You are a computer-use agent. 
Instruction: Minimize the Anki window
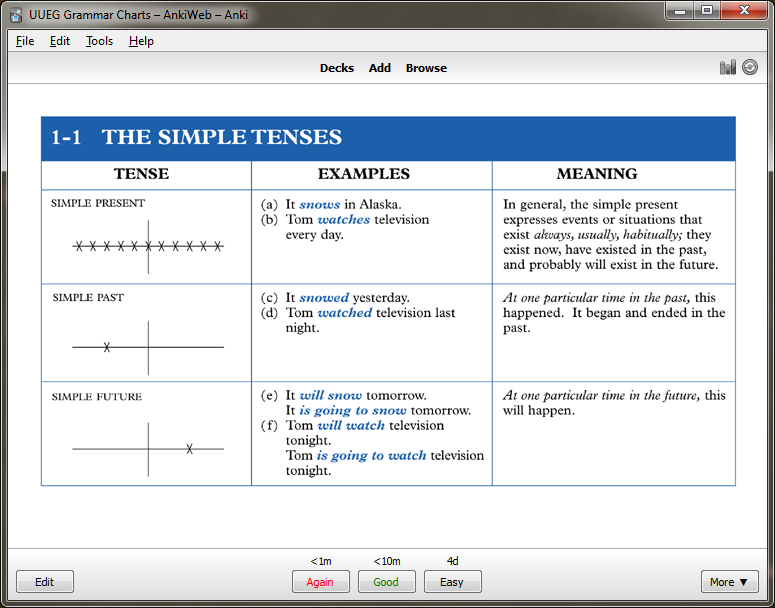[681, 10]
